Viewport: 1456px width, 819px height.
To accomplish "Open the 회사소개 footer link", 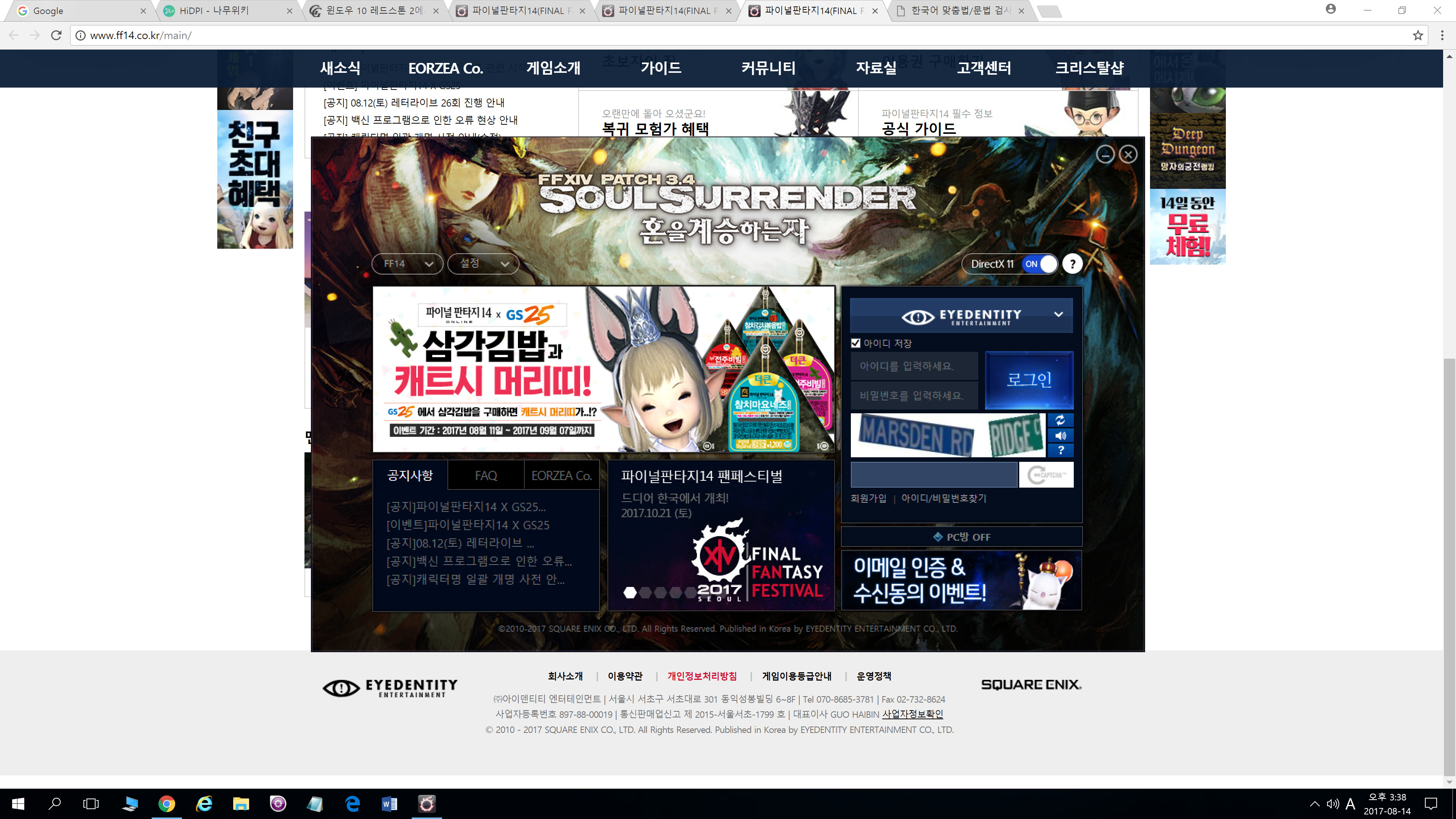I will pos(565,676).
